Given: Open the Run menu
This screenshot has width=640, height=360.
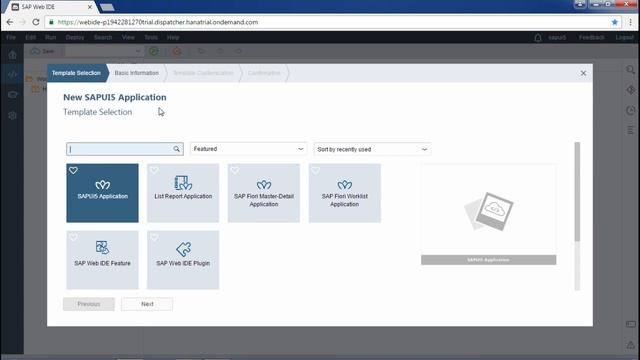Looking at the screenshot, I should (51, 37).
